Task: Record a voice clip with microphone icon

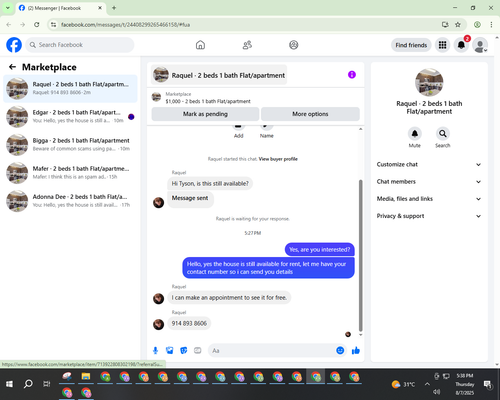Action: (156, 350)
